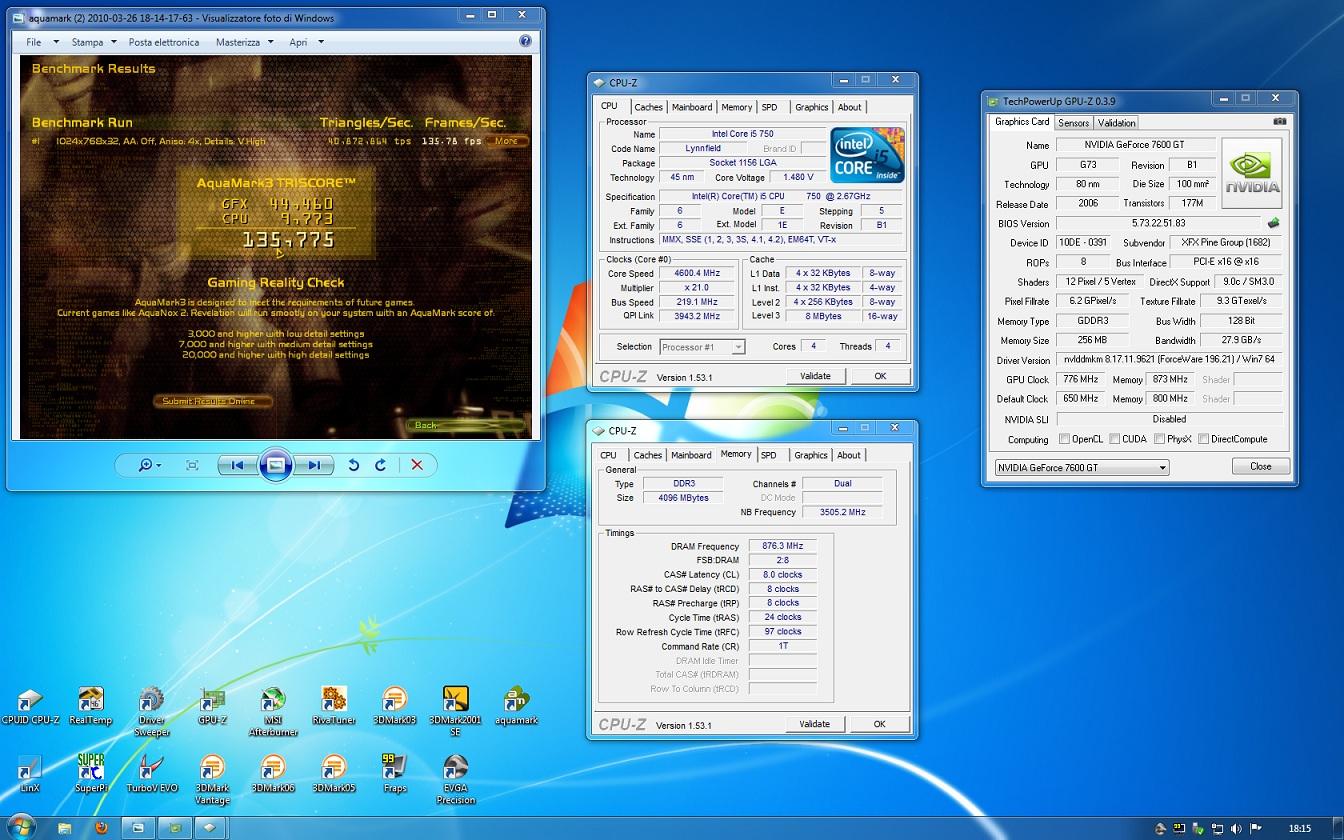
Task: Click the RivaTuner desktop icon
Action: coord(334,706)
